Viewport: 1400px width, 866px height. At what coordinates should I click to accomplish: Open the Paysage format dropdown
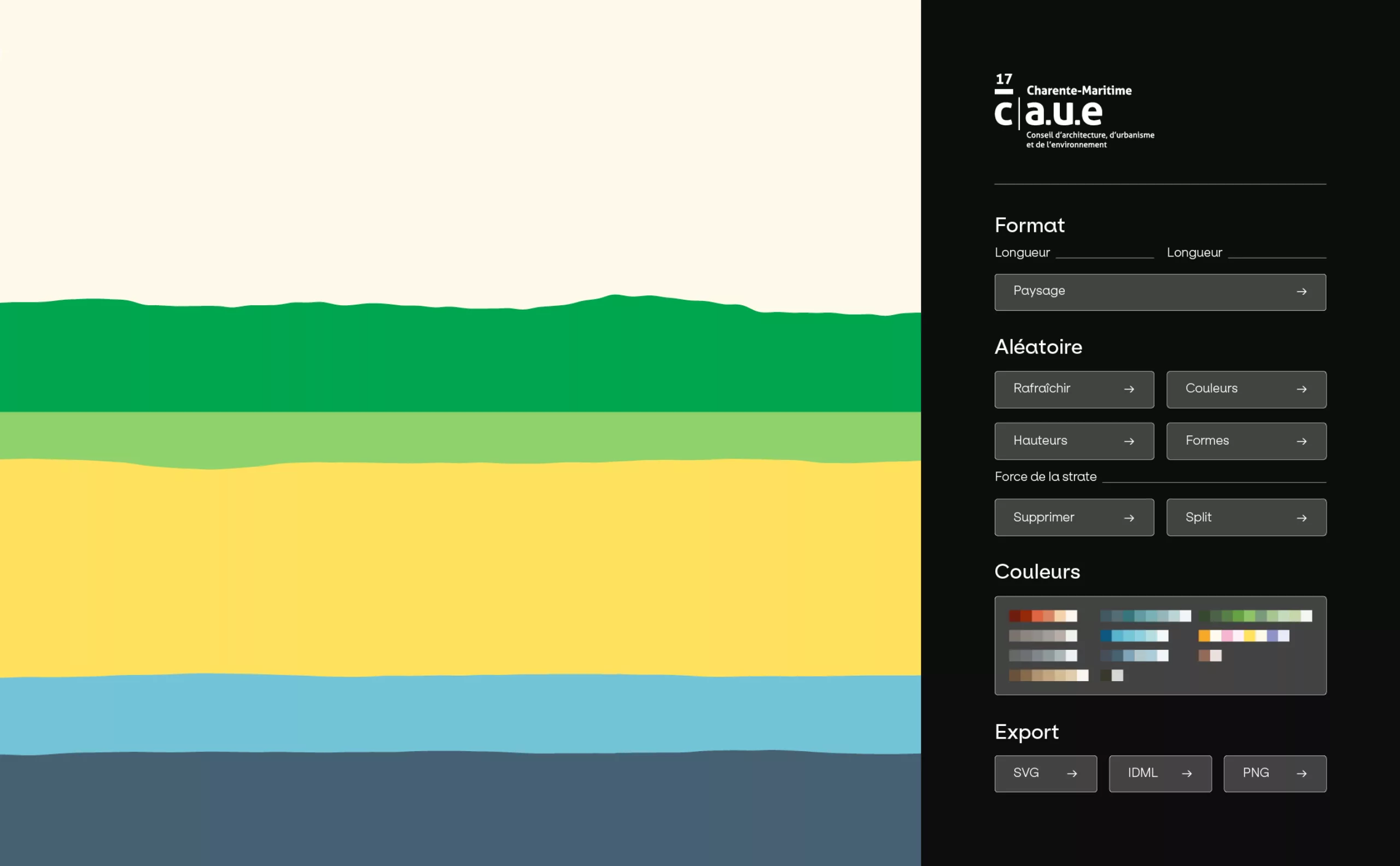[x=1159, y=292]
